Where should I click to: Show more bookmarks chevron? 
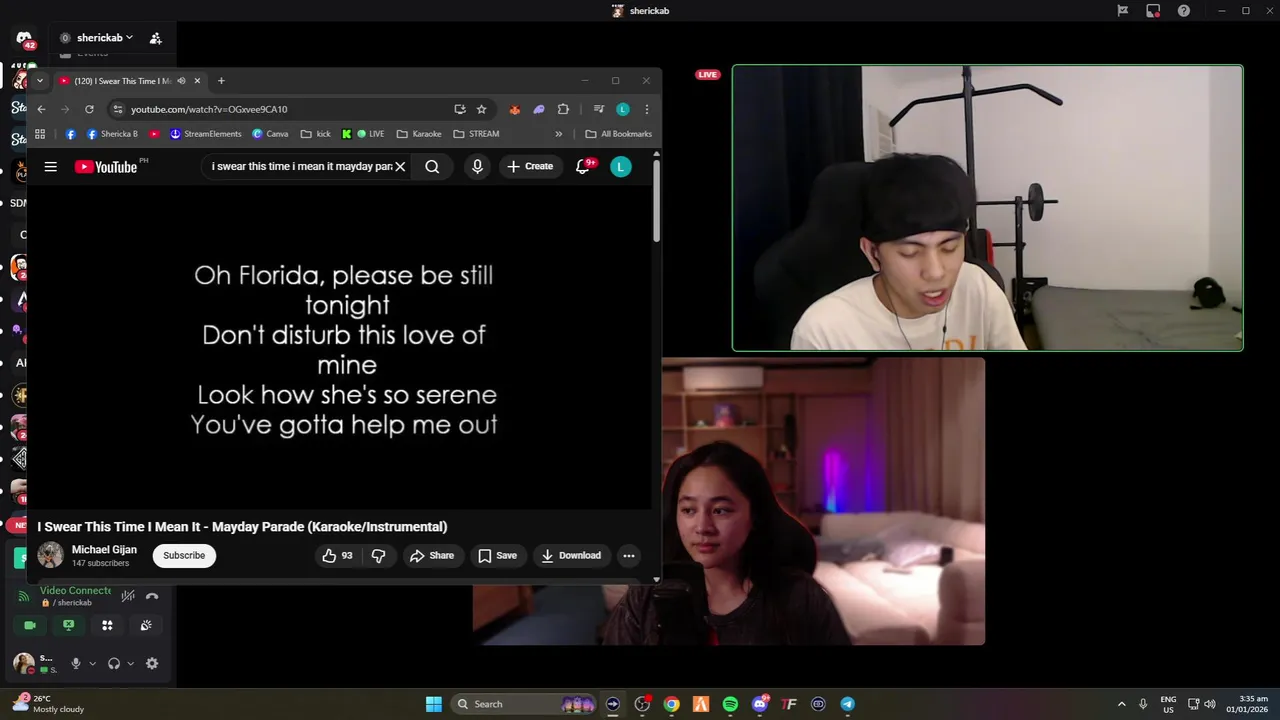(x=558, y=134)
